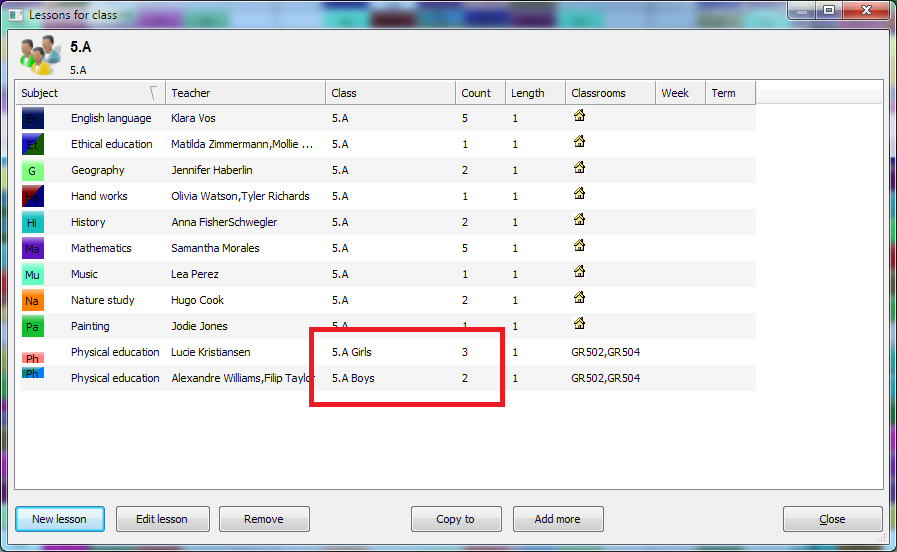897x552 pixels.
Task: Click the Remove button
Action: pyautogui.click(x=264, y=519)
